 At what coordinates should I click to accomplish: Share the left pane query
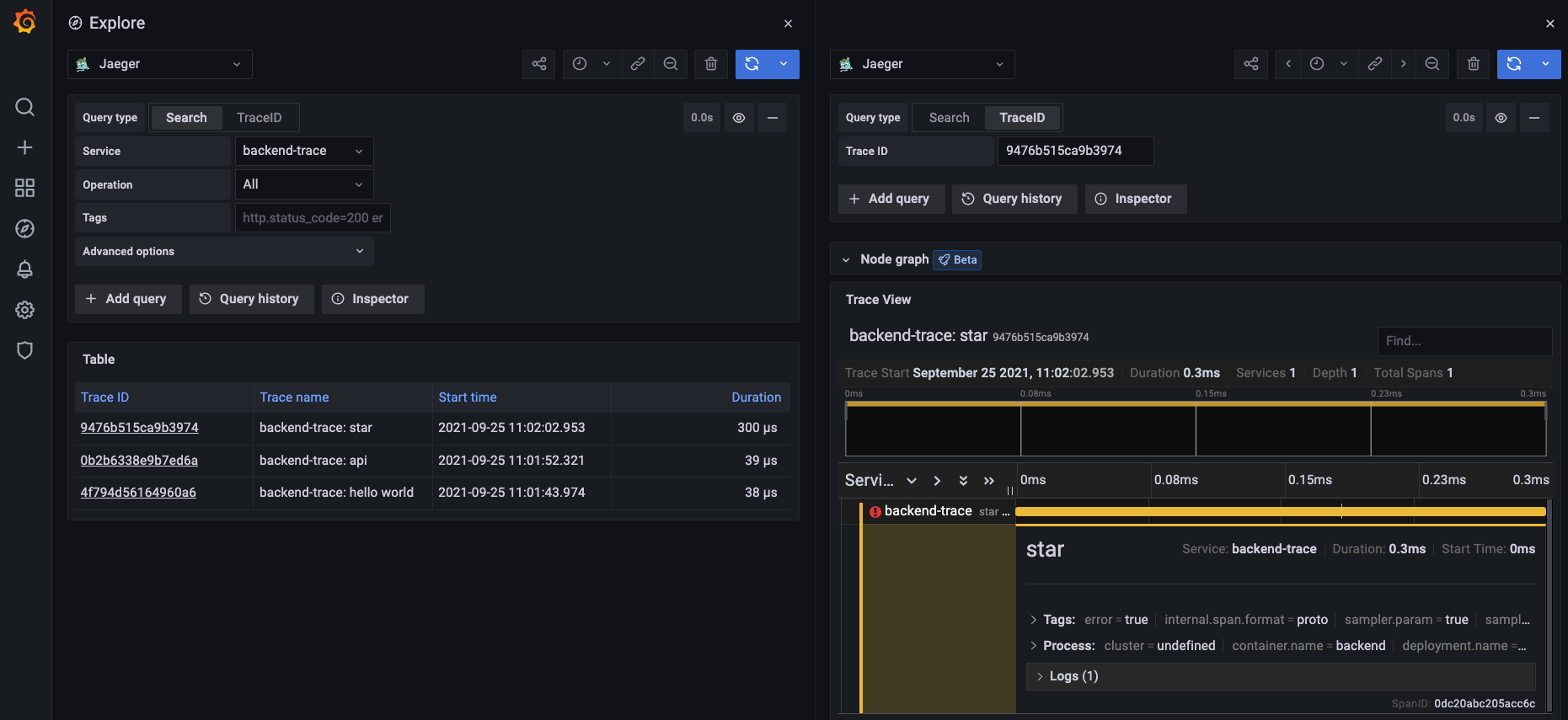click(539, 64)
